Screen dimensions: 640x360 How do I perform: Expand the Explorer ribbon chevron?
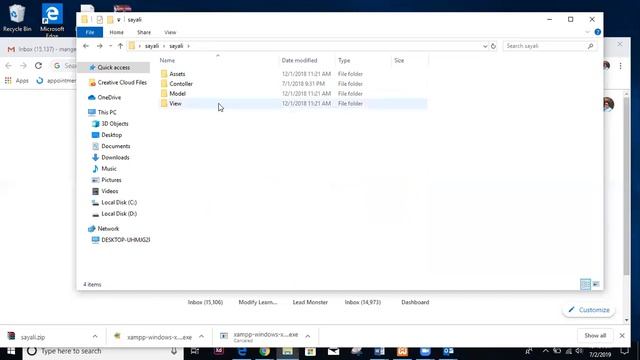[587, 32]
